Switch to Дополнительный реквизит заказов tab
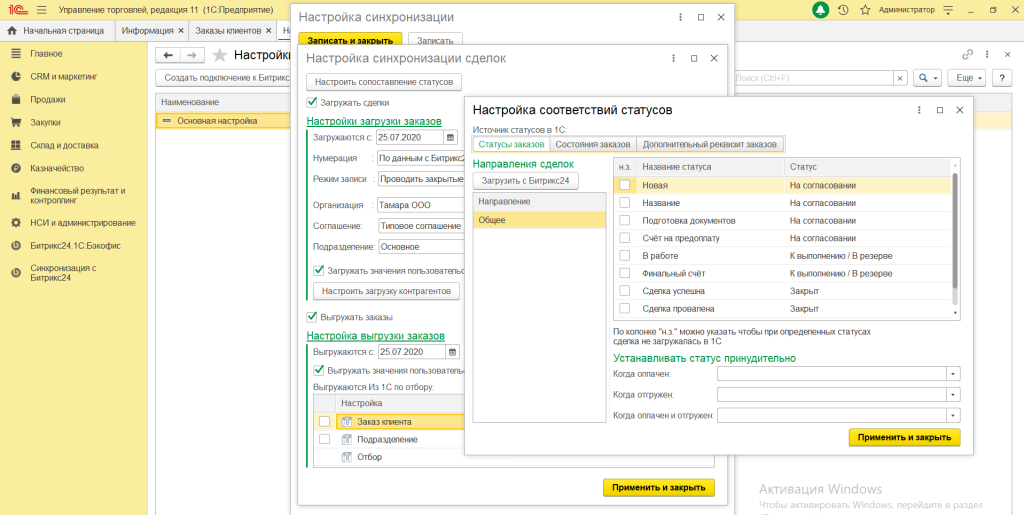 pyautogui.click(x=710, y=144)
